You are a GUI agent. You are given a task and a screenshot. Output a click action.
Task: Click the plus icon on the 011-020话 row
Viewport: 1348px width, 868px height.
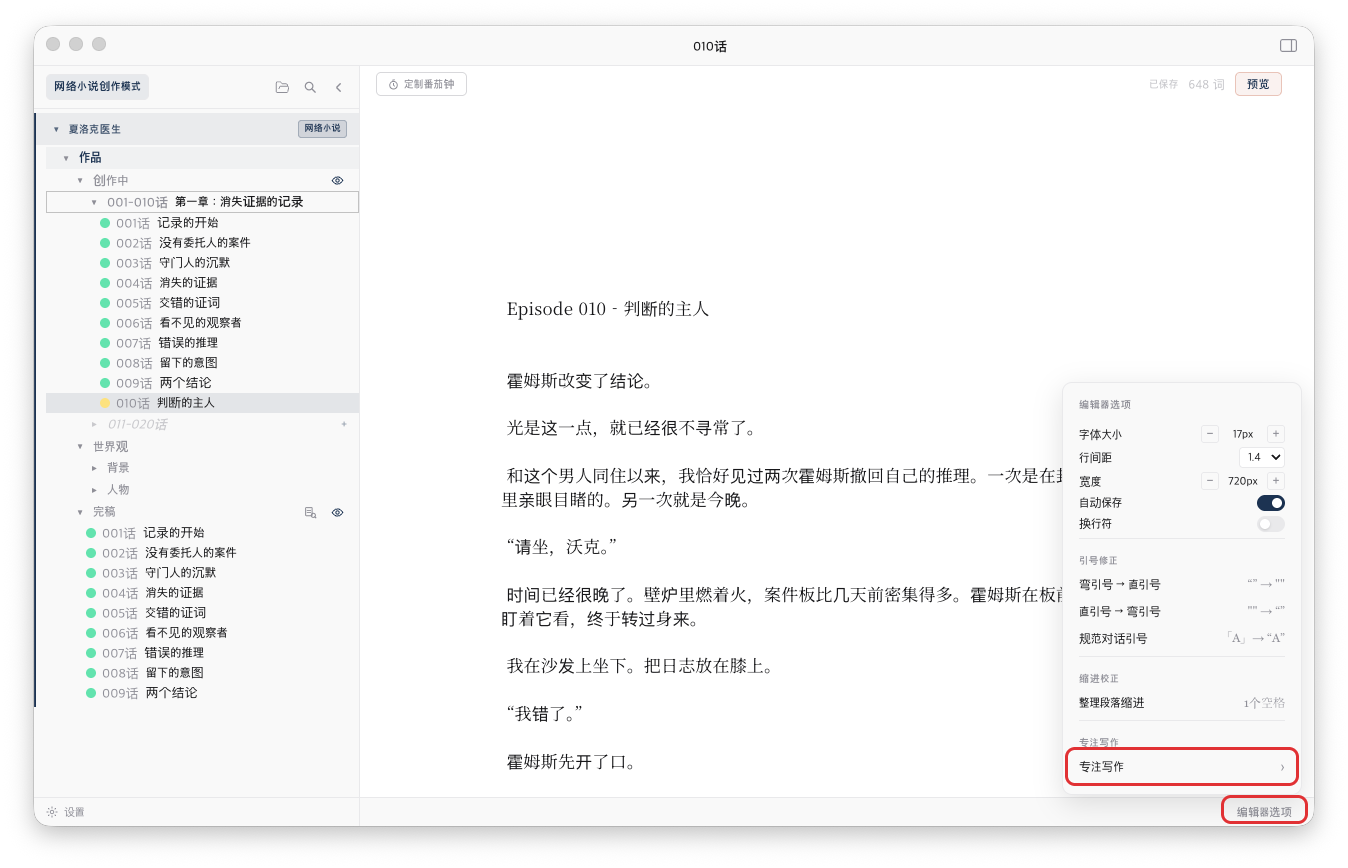tap(344, 424)
